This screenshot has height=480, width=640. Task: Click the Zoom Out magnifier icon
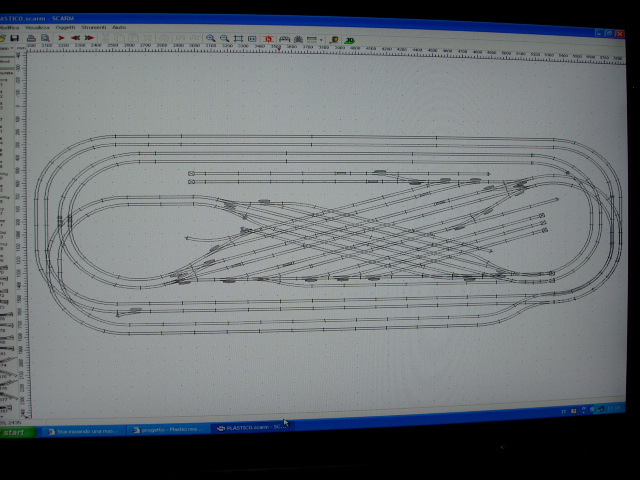pos(224,38)
